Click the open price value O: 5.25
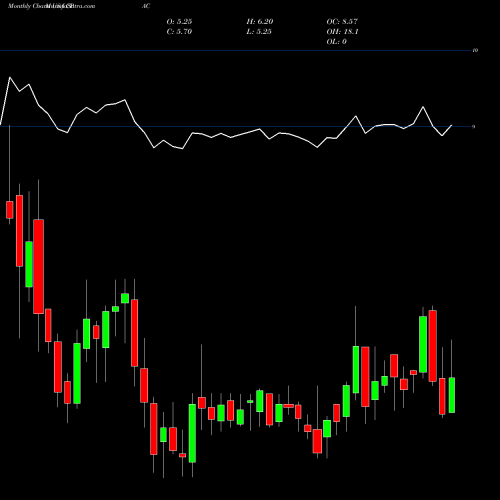 pos(179,22)
